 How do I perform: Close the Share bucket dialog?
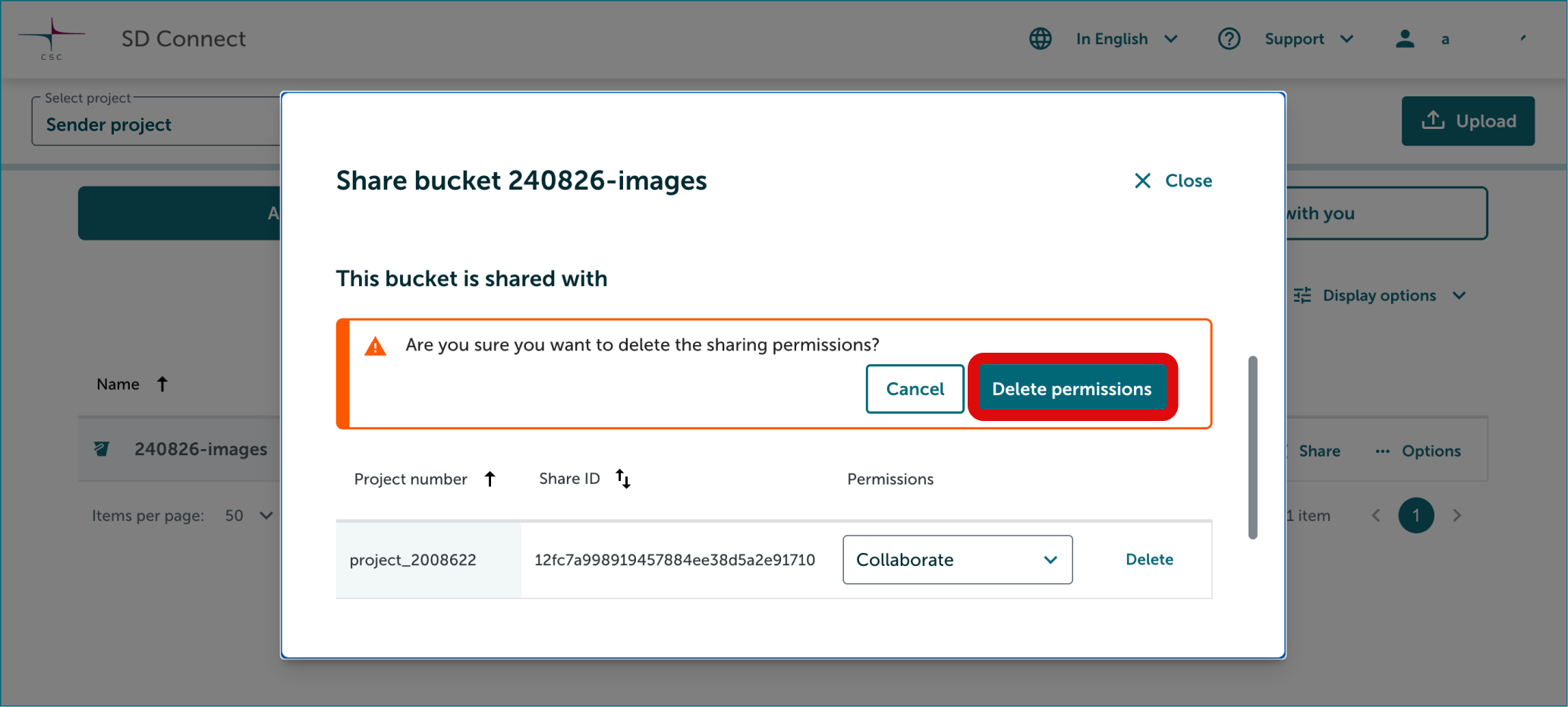[1173, 181]
